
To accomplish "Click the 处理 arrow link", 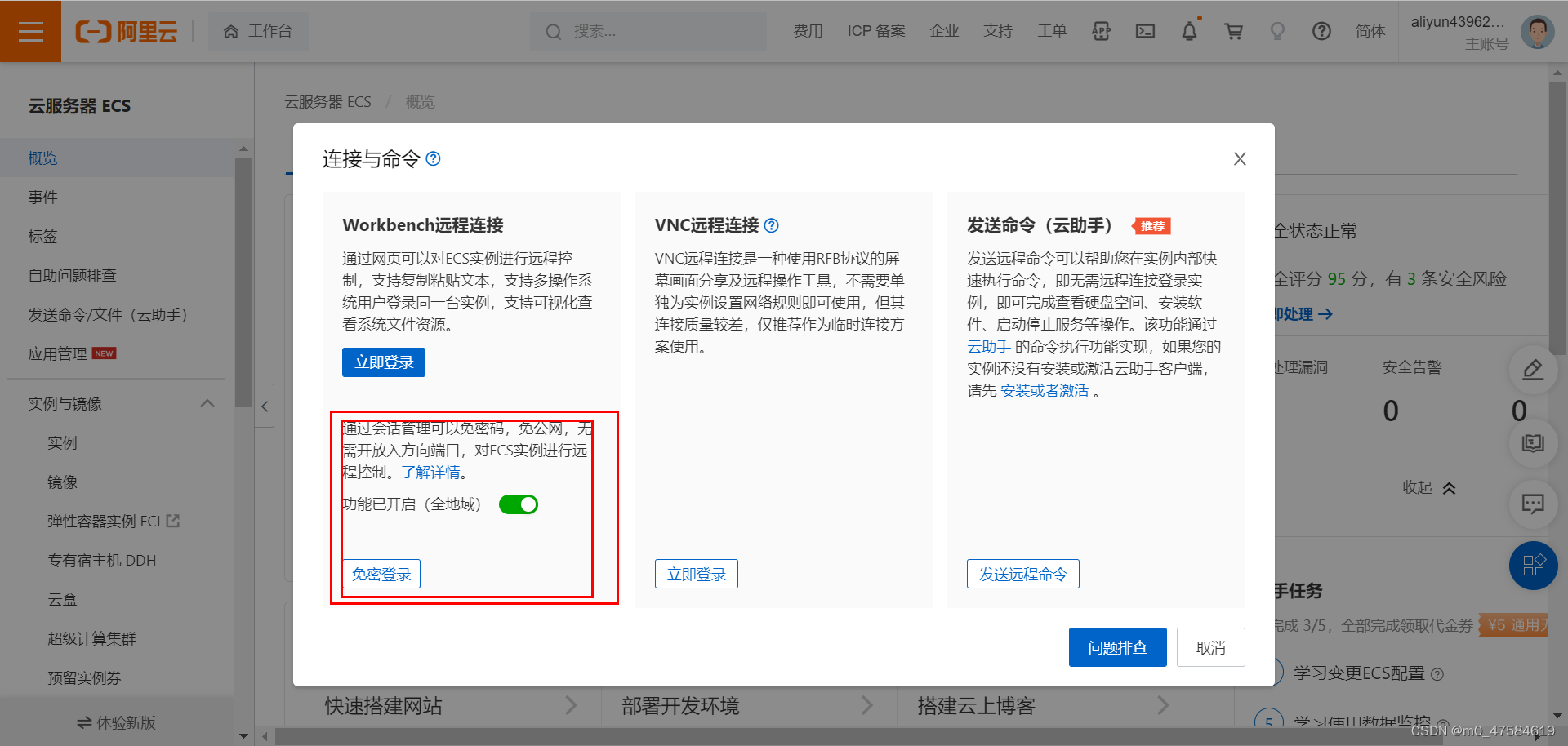I will [x=1304, y=314].
